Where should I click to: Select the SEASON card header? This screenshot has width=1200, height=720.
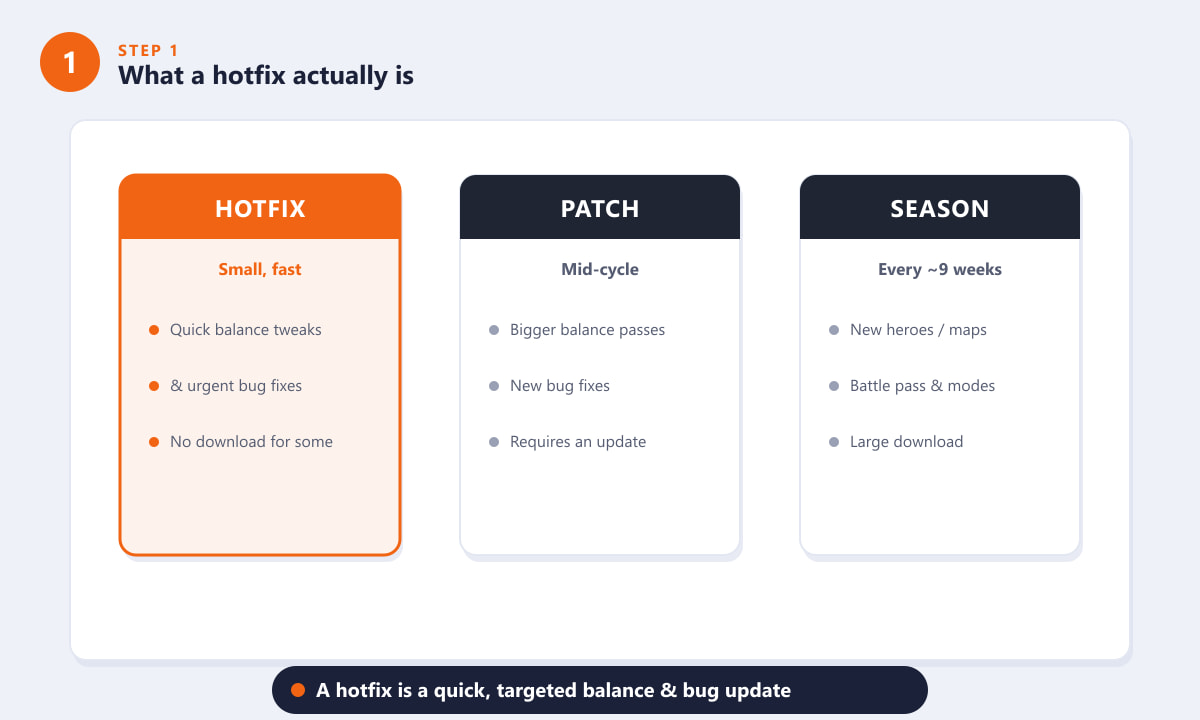click(940, 208)
